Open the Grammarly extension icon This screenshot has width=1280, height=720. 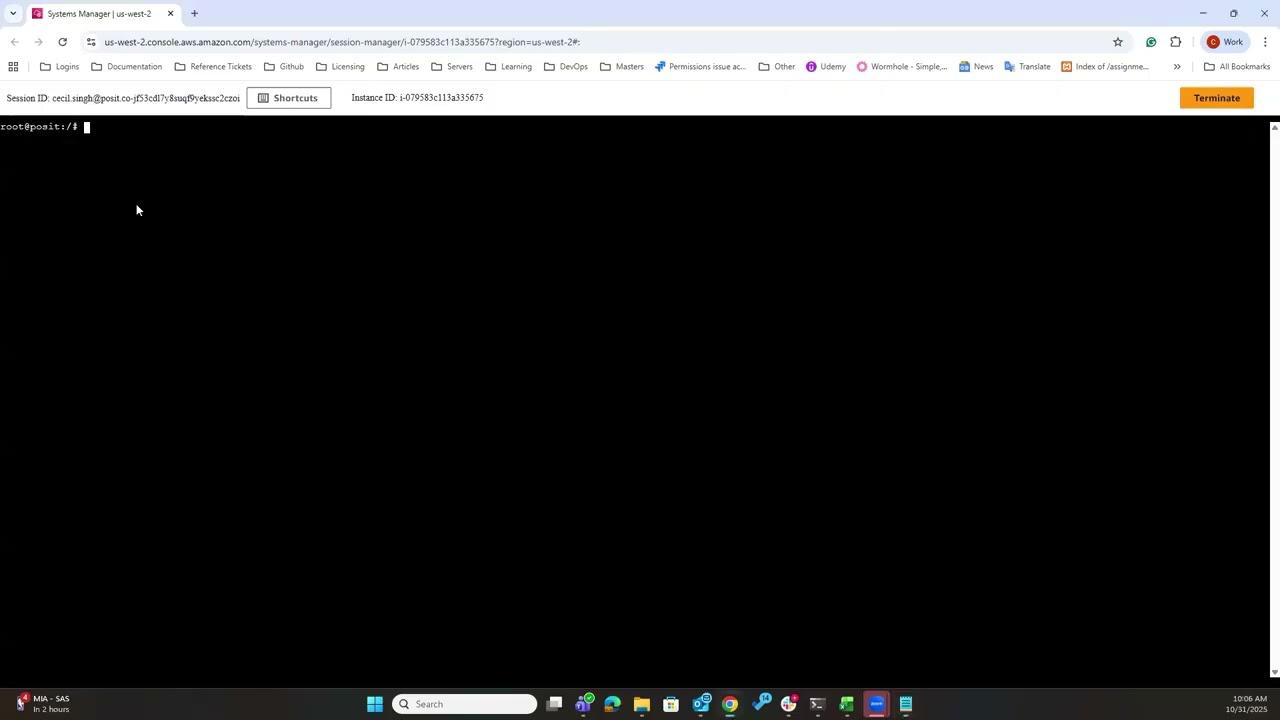click(1151, 42)
